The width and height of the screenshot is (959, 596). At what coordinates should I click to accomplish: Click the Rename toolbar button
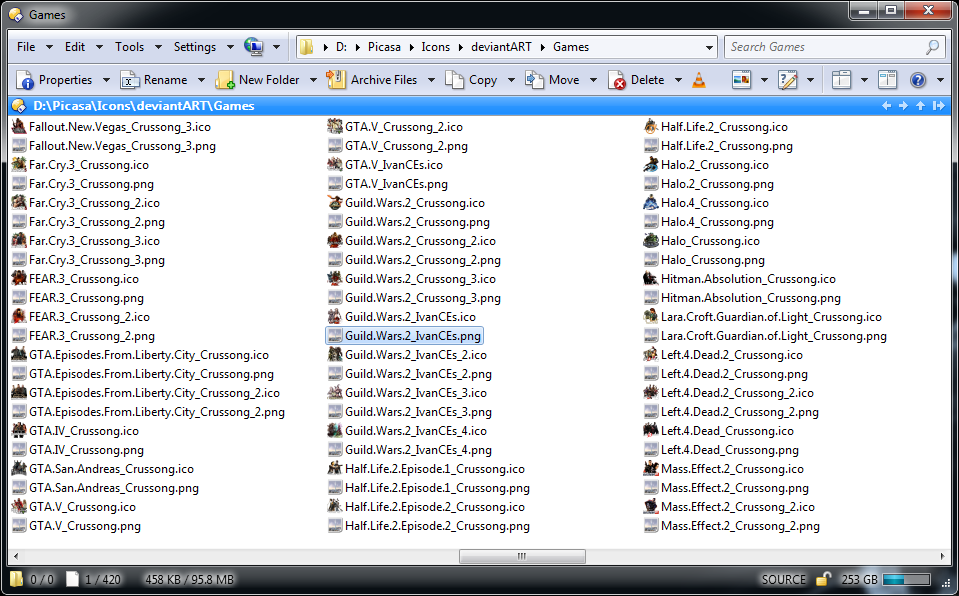click(154, 80)
